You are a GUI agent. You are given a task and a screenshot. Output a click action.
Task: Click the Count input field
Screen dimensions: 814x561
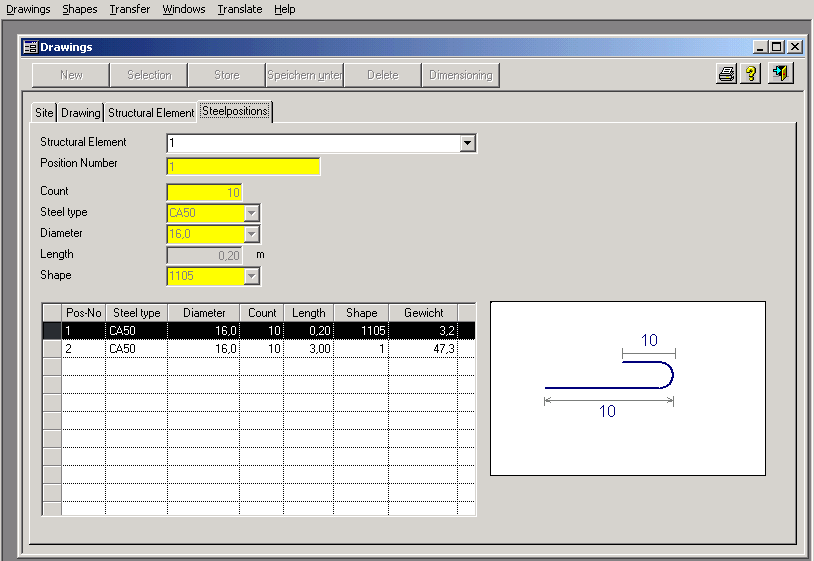pos(204,192)
